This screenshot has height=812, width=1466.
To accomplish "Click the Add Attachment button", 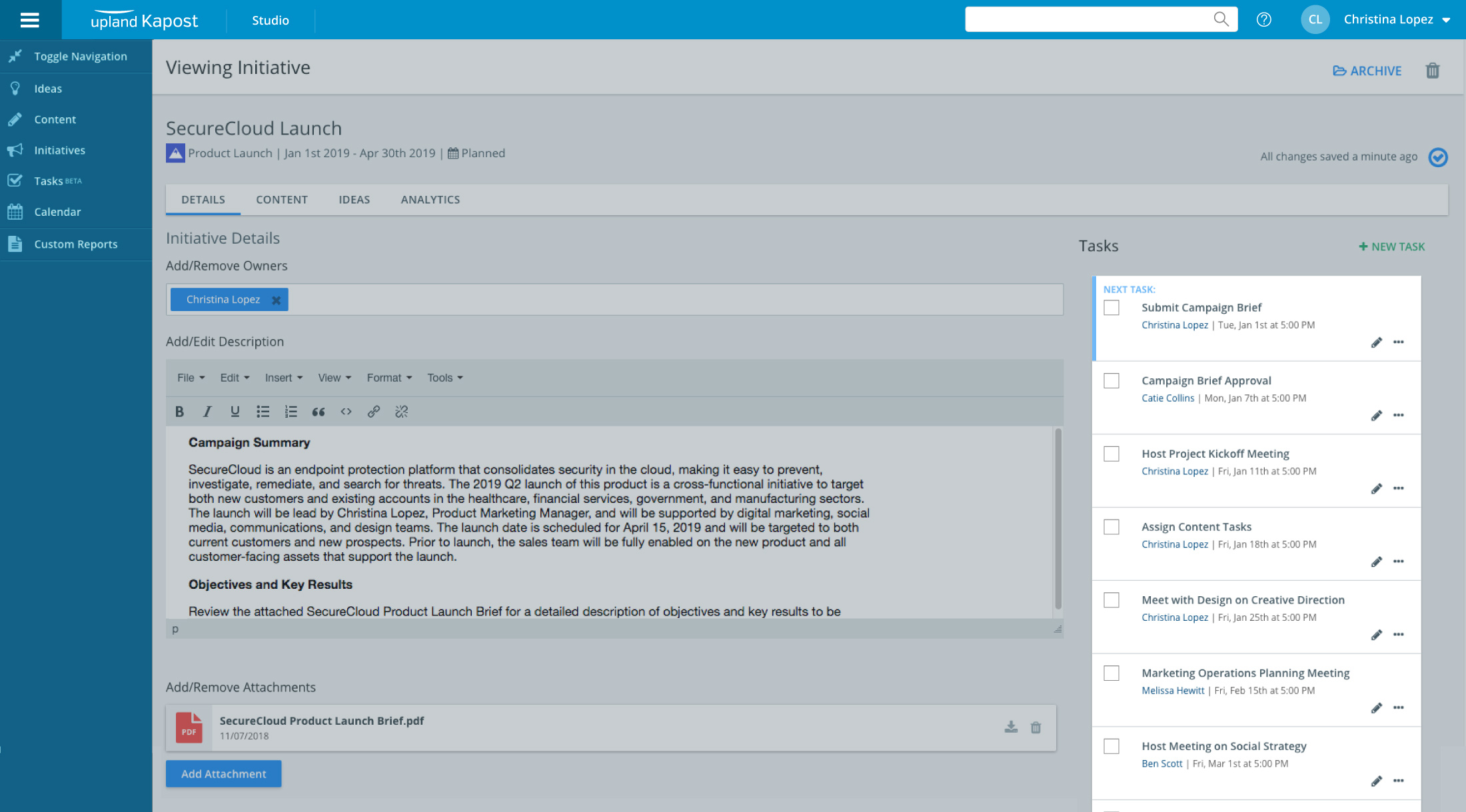I will click(x=223, y=774).
